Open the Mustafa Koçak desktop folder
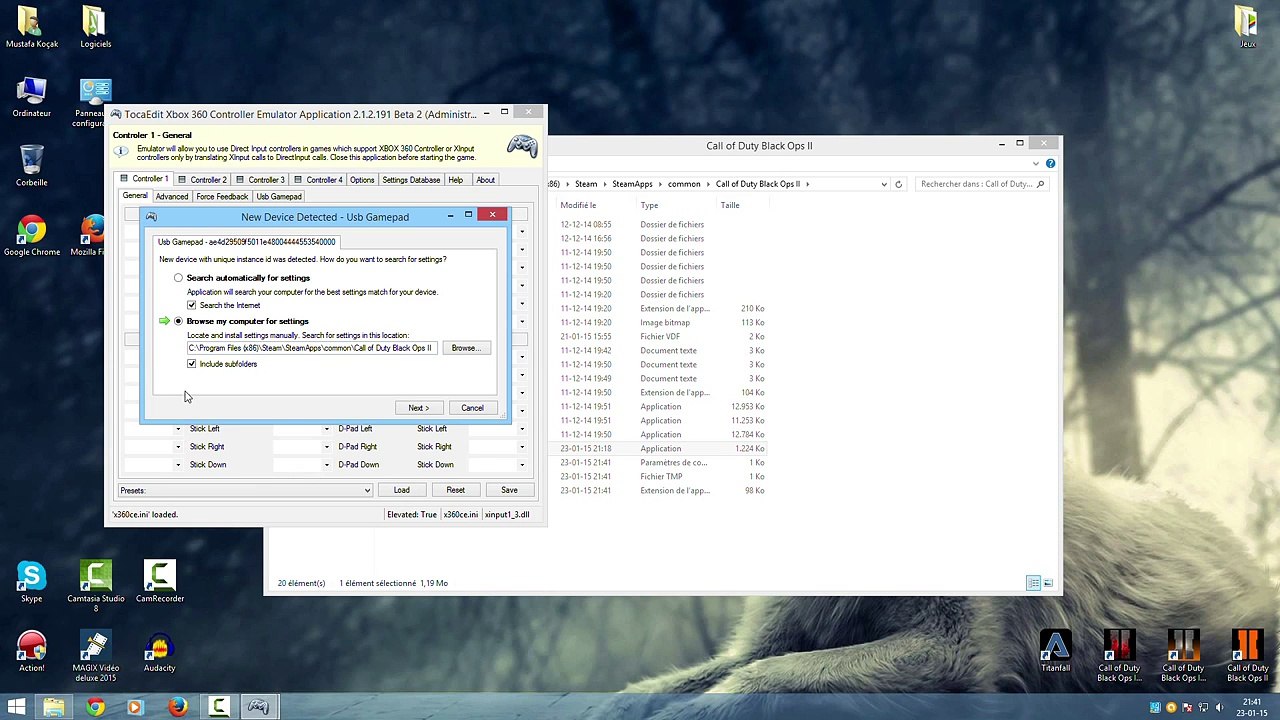Viewport: 1280px width, 720px height. (x=31, y=28)
